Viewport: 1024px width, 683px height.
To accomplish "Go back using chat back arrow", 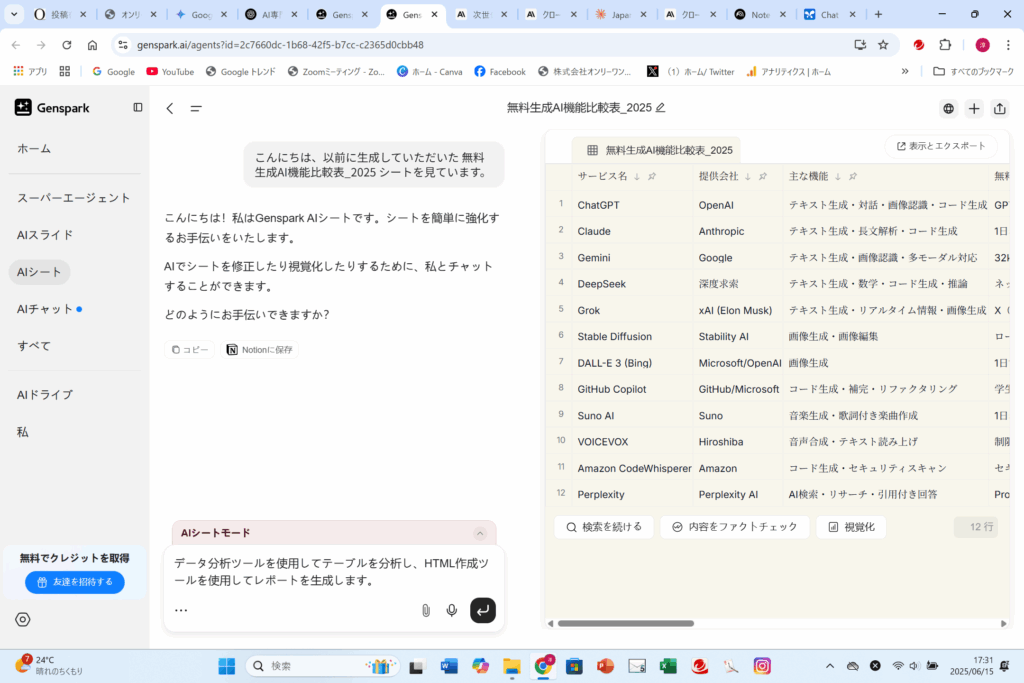I will tap(170, 108).
